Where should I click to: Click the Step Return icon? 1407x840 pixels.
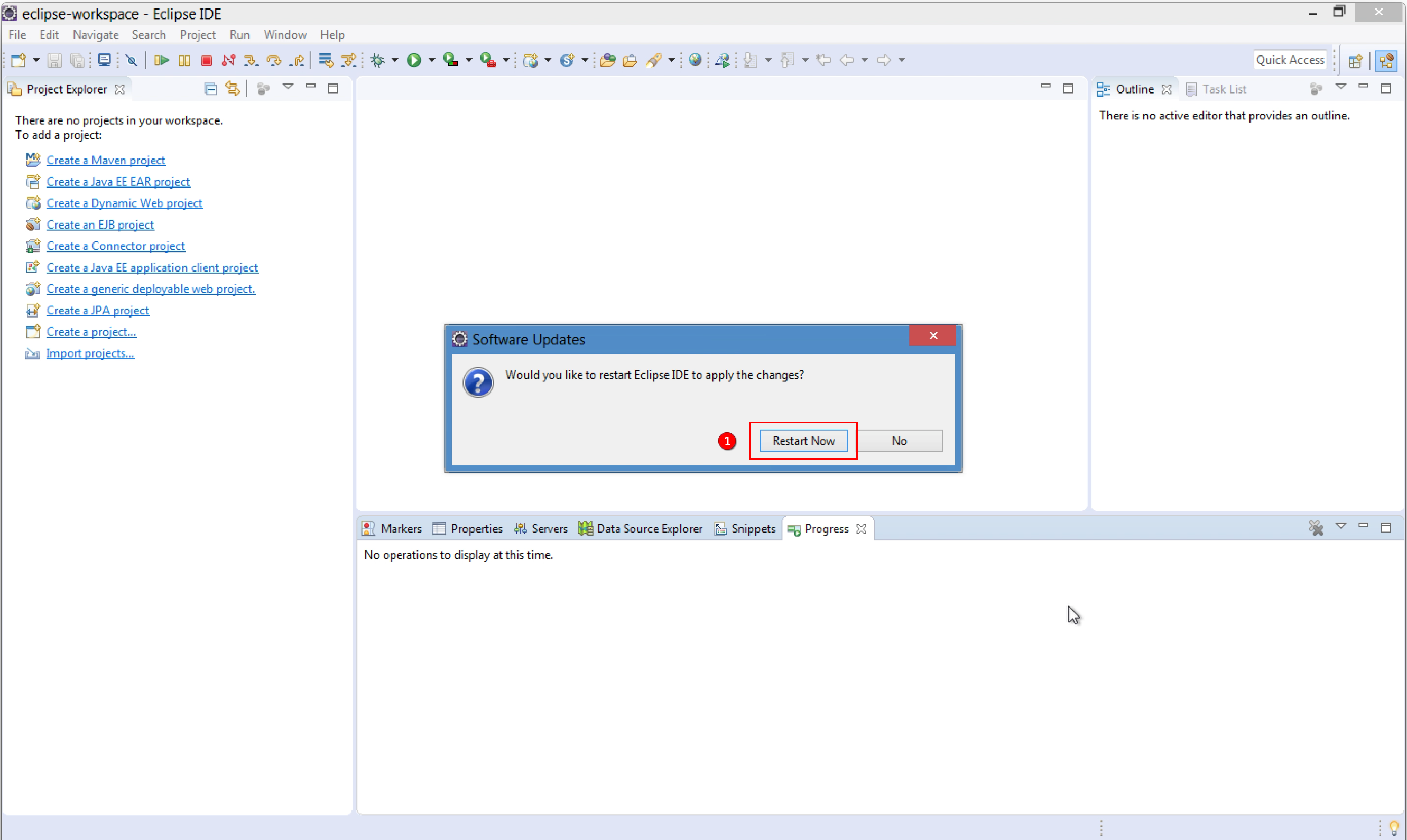point(297,60)
